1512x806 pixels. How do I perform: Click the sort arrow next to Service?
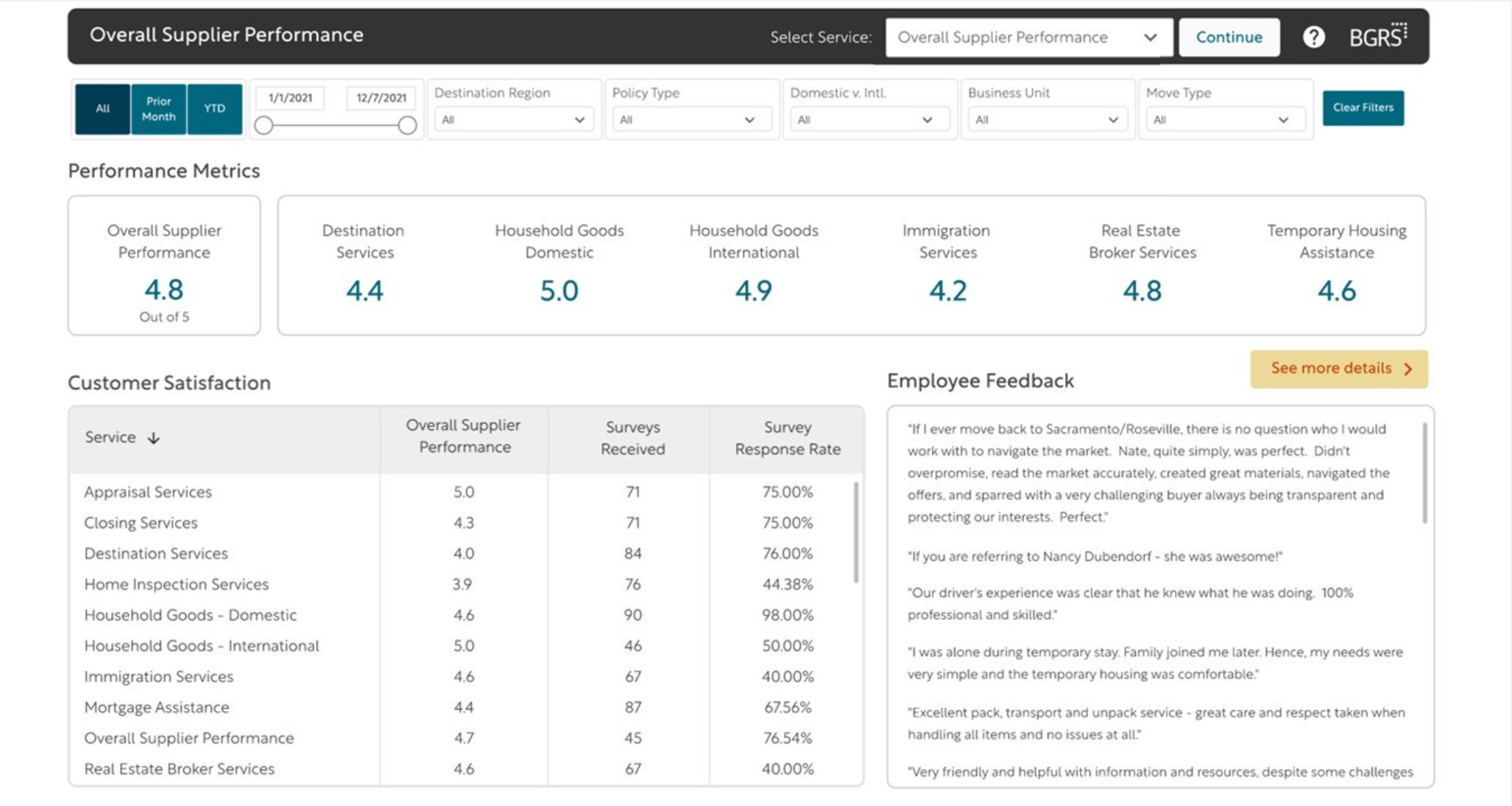[x=152, y=437]
